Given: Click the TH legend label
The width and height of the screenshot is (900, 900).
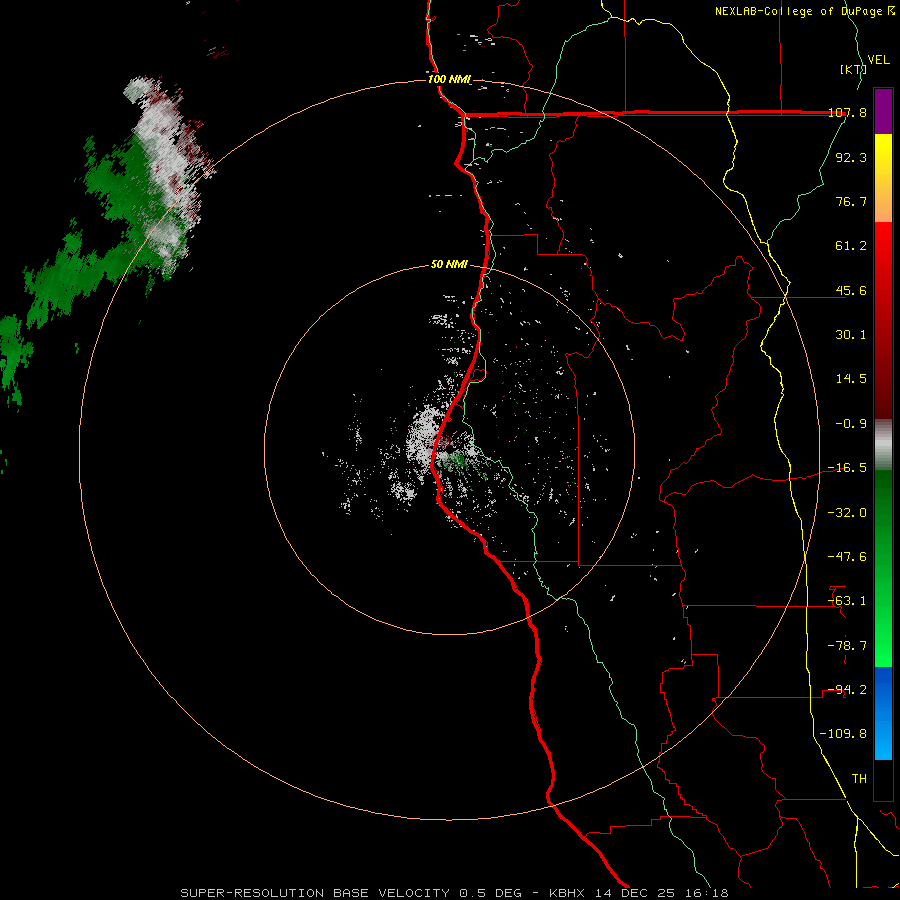Looking at the screenshot, I should coord(859,778).
